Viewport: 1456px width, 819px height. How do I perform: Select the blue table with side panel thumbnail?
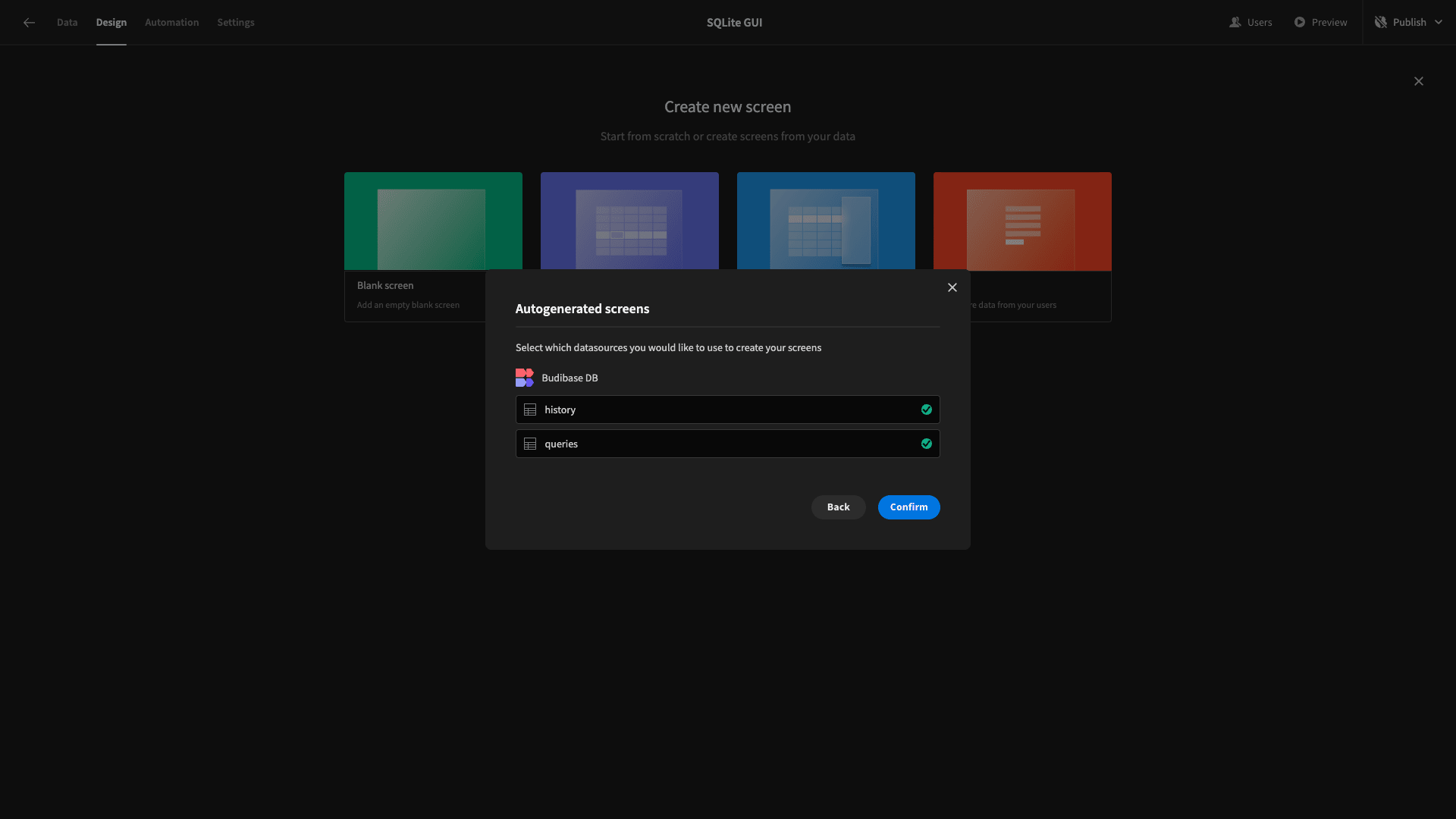tap(826, 221)
